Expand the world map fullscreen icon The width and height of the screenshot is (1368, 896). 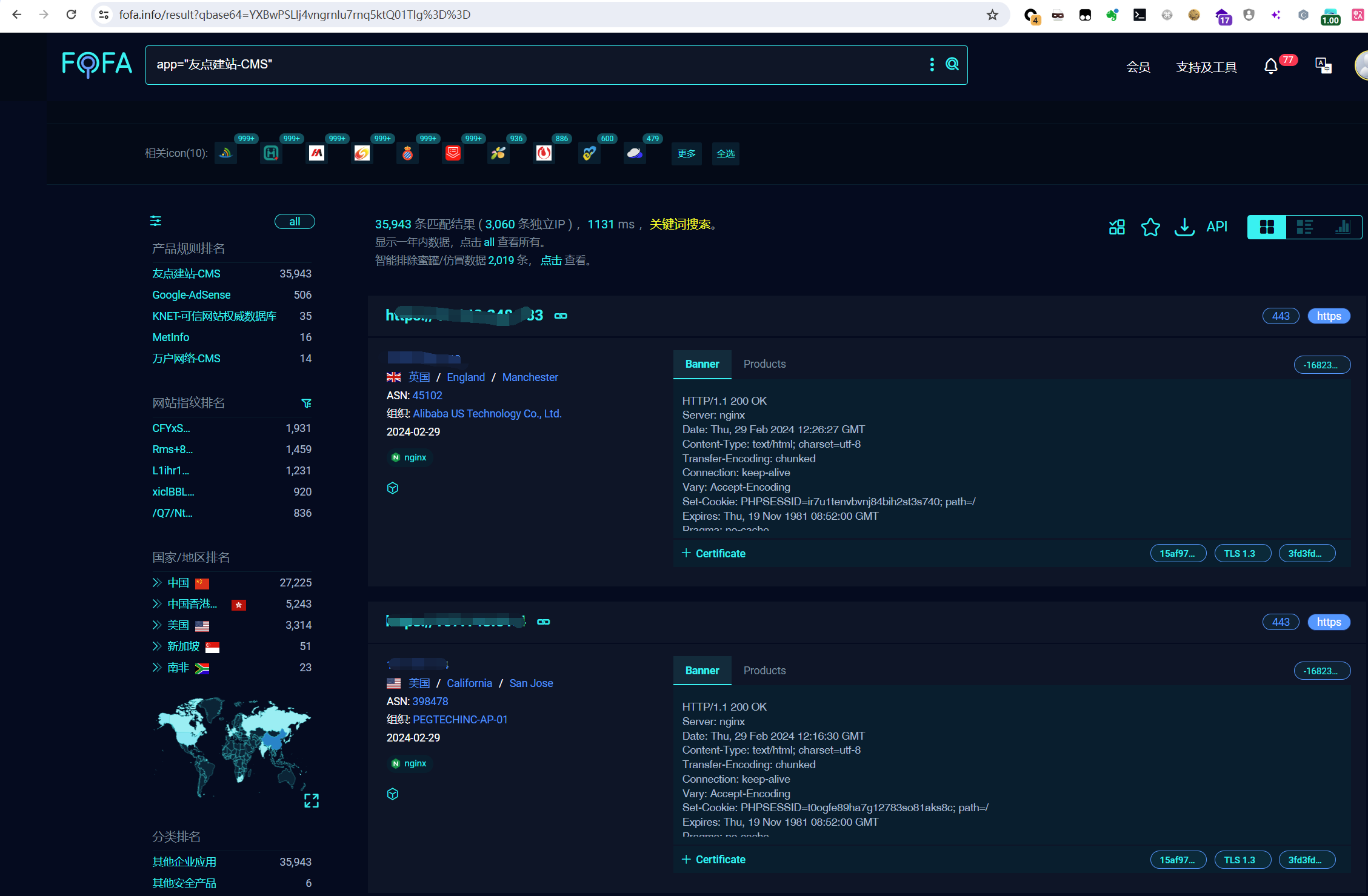(311, 801)
